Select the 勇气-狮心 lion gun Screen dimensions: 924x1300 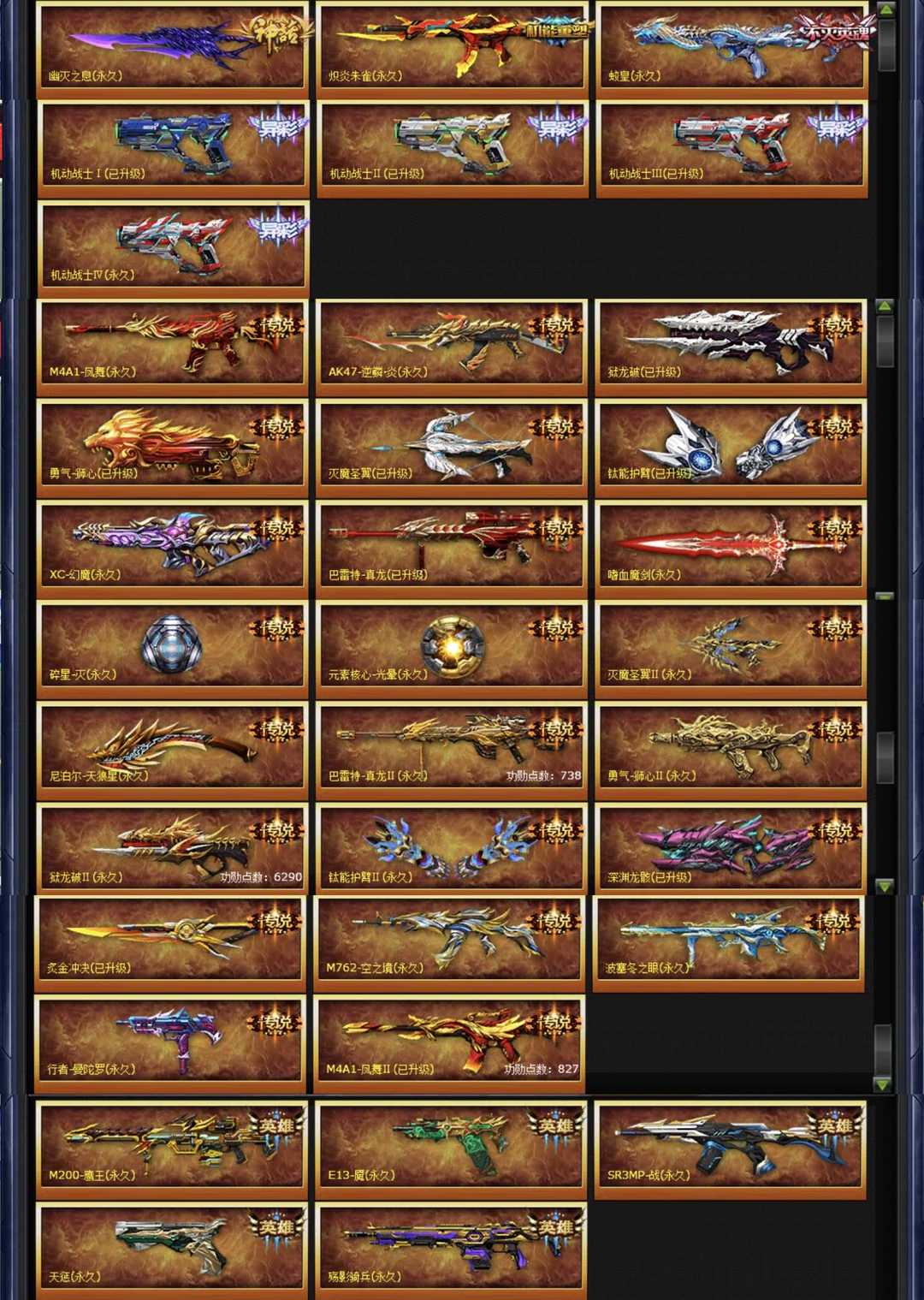point(173,448)
